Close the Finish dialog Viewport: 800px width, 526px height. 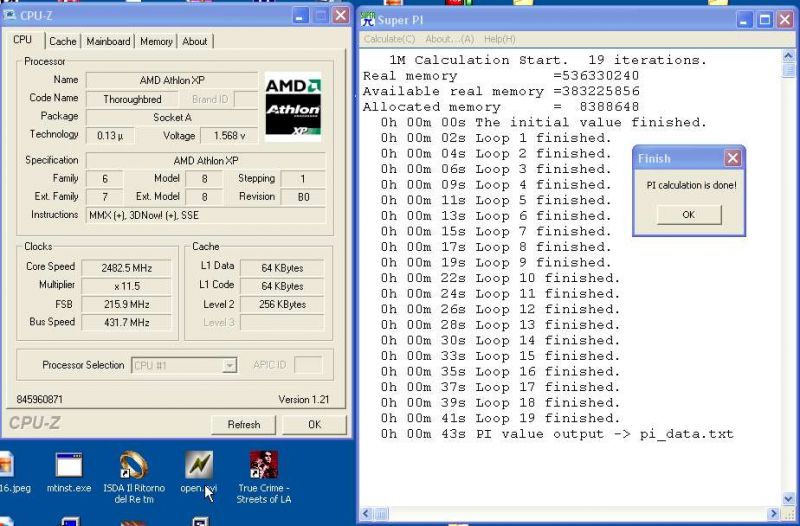tap(733, 159)
